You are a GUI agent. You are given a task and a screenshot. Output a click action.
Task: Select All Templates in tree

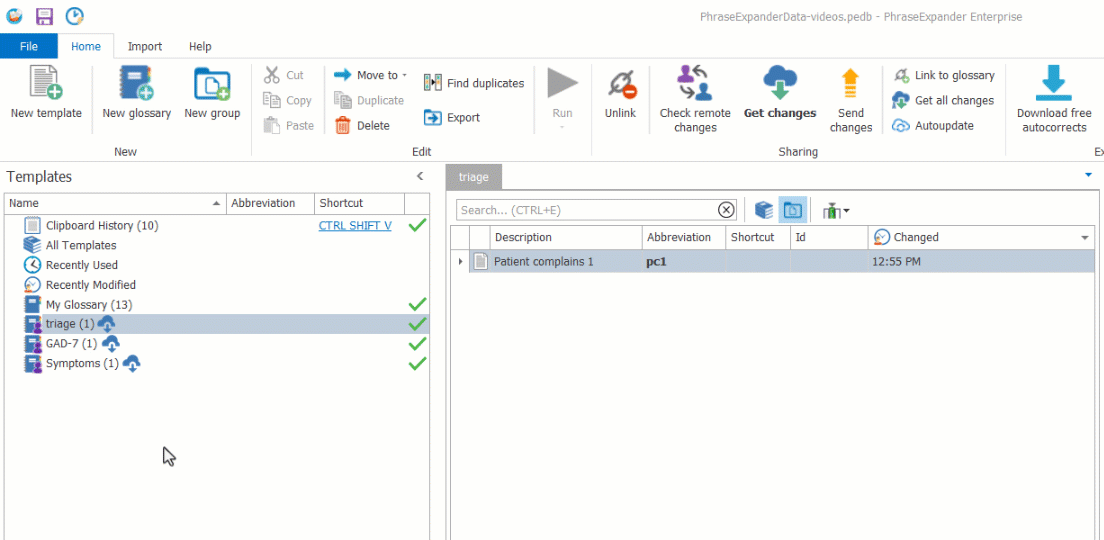(x=81, y=245)
